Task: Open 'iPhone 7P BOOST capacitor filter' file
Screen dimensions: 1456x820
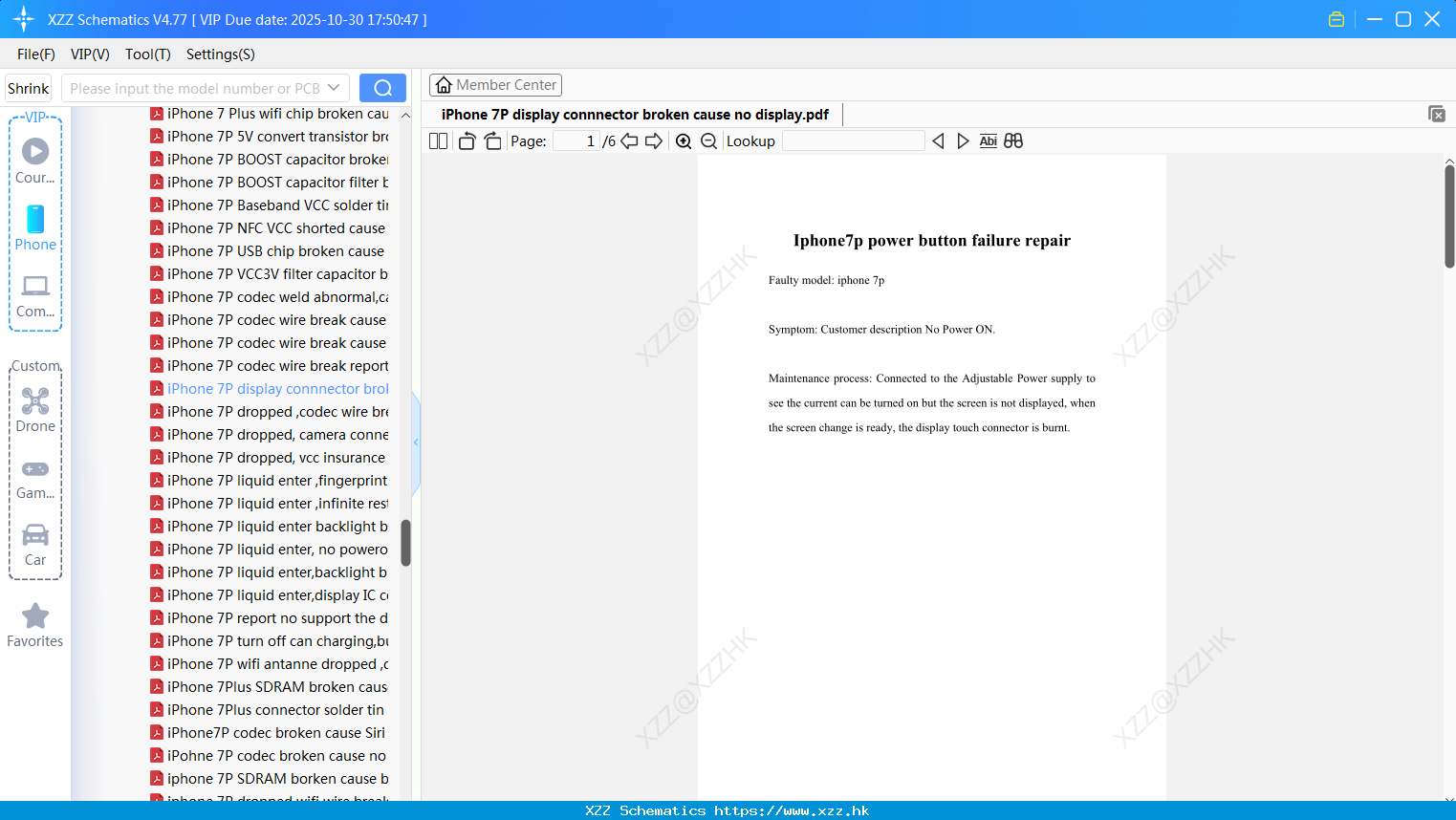Action: [x=270, y=183]
